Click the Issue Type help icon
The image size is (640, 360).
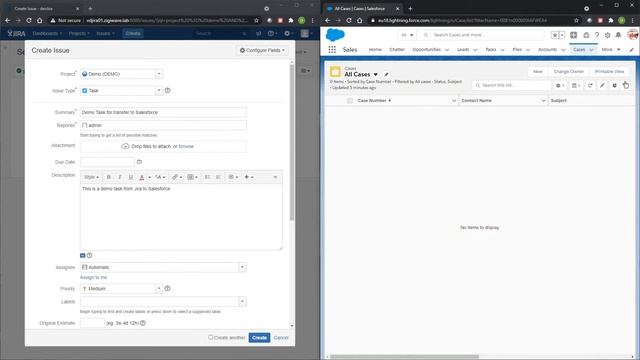(x=167, y=91)
